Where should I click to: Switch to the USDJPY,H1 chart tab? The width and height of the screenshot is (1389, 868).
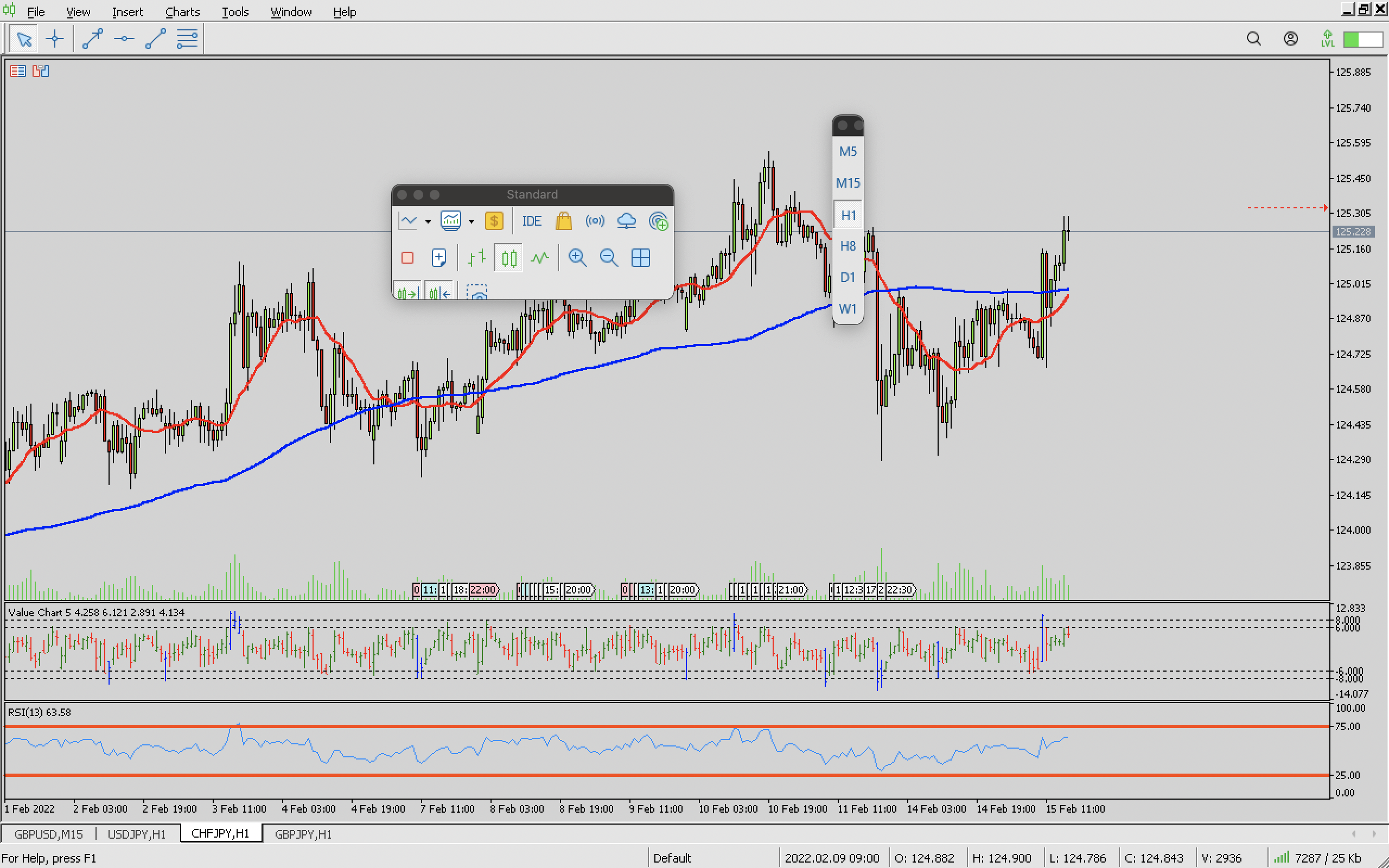137,834
